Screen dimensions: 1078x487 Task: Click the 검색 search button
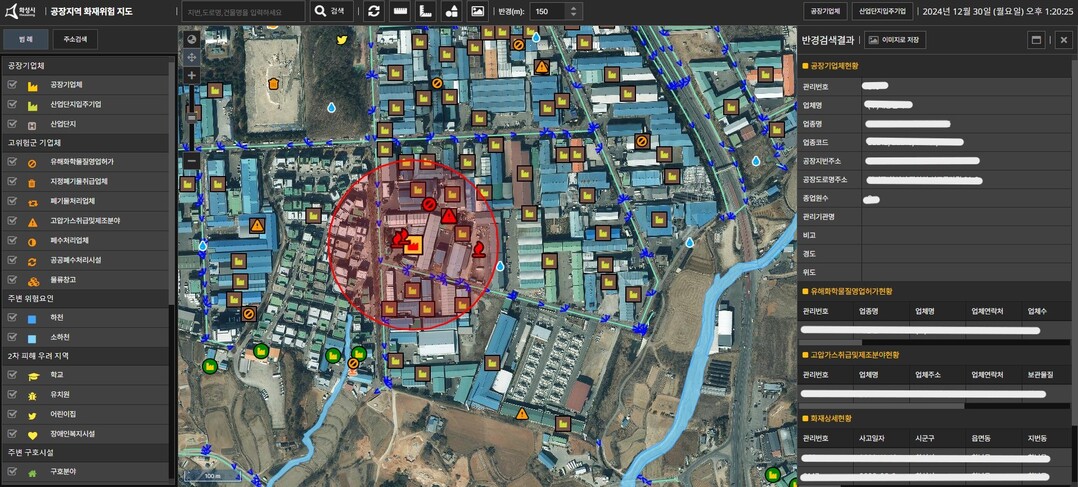point(331,11)
